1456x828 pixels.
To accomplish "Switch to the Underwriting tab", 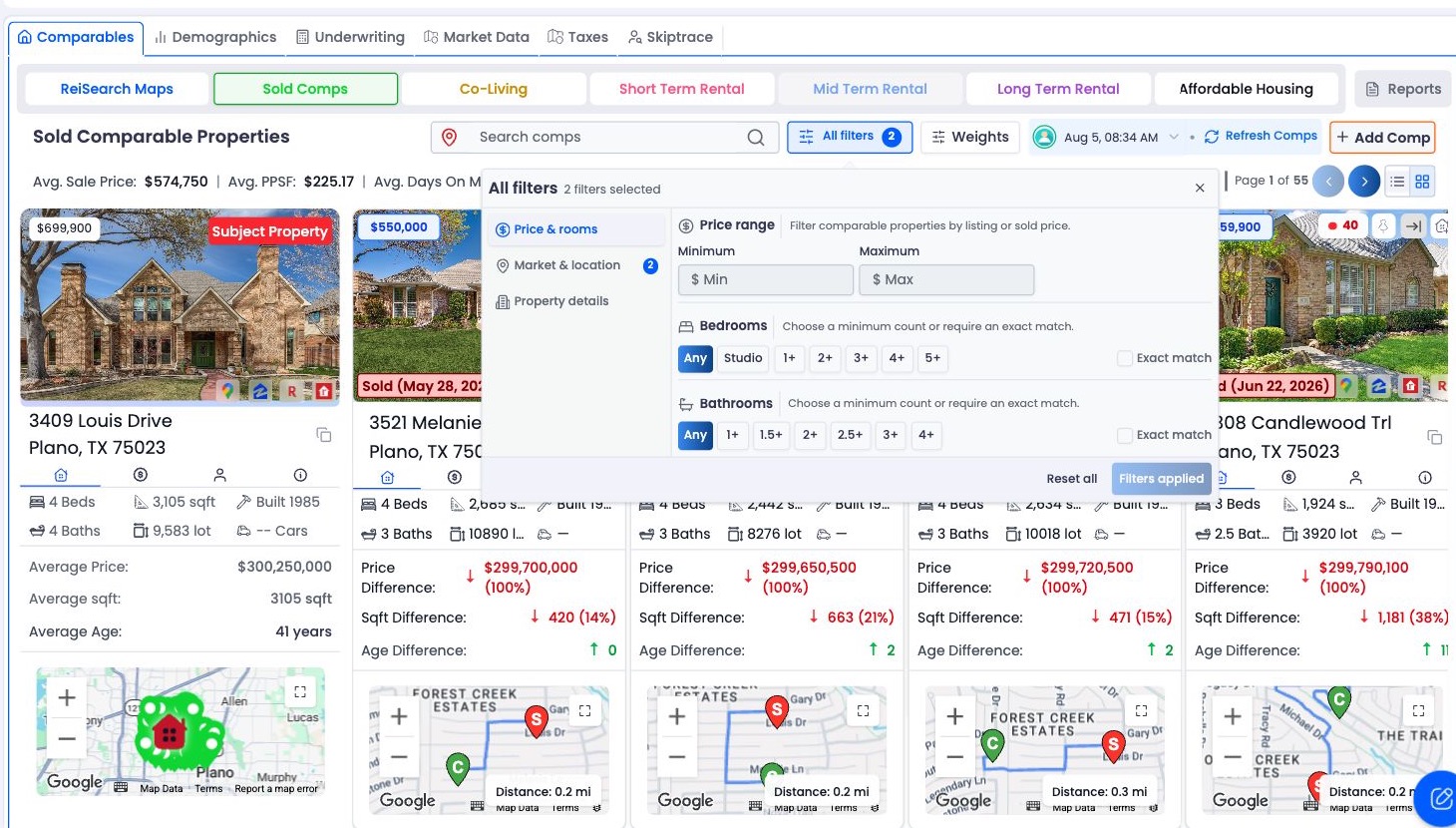I will [x=351, y=37].
